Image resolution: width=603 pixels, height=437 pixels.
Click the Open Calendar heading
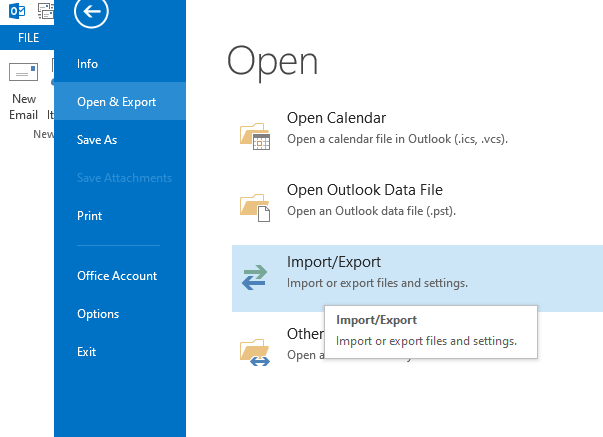coord(336,118)
